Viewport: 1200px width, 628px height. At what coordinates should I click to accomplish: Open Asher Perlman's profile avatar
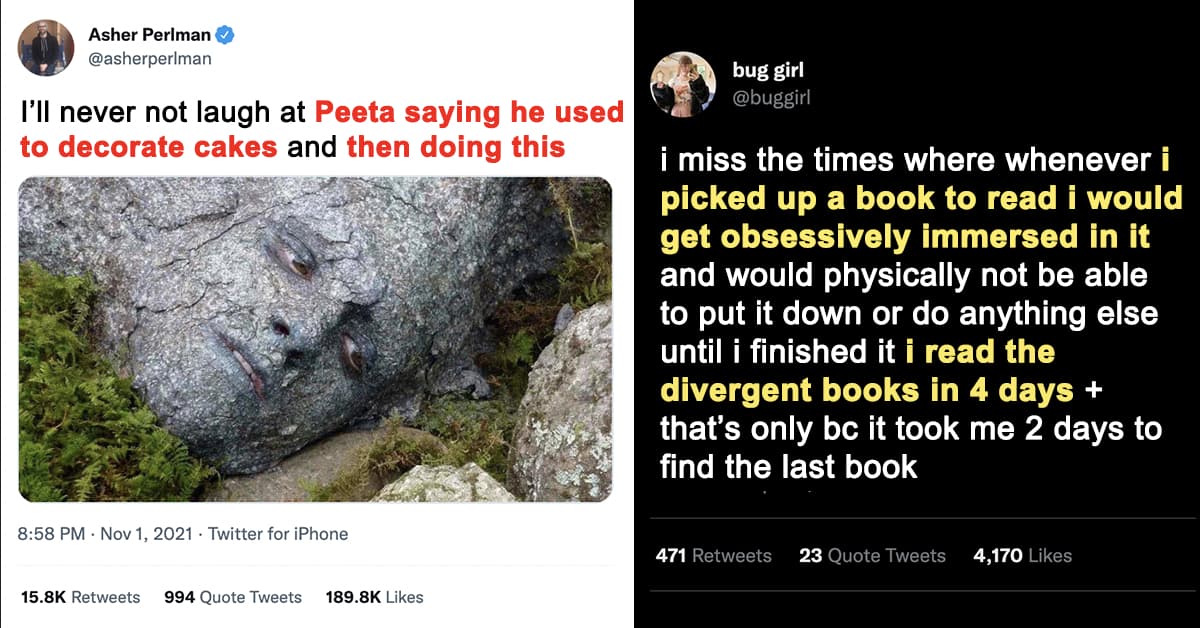(46, 48)
